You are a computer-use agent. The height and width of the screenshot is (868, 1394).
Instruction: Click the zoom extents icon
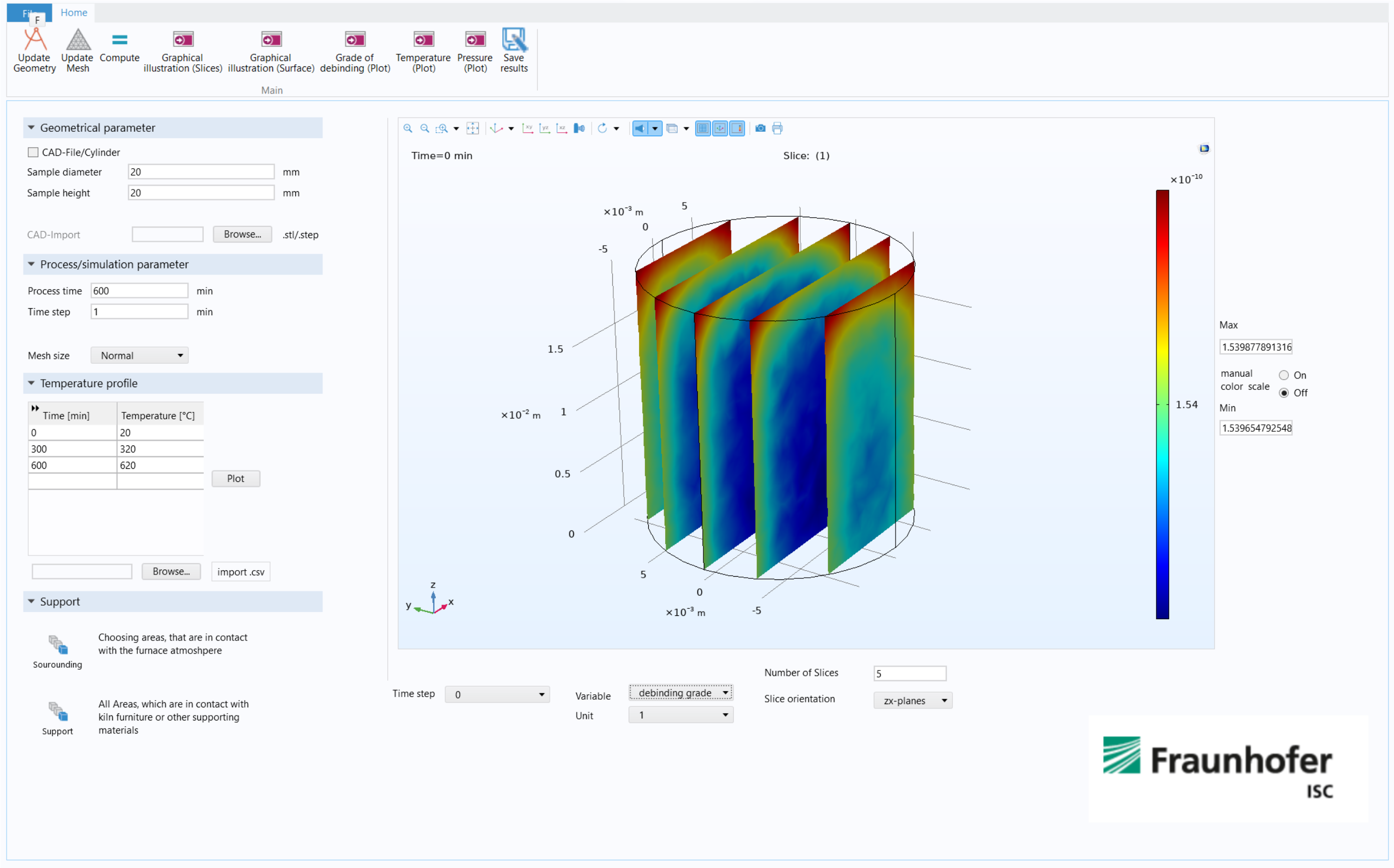point(472,128)
